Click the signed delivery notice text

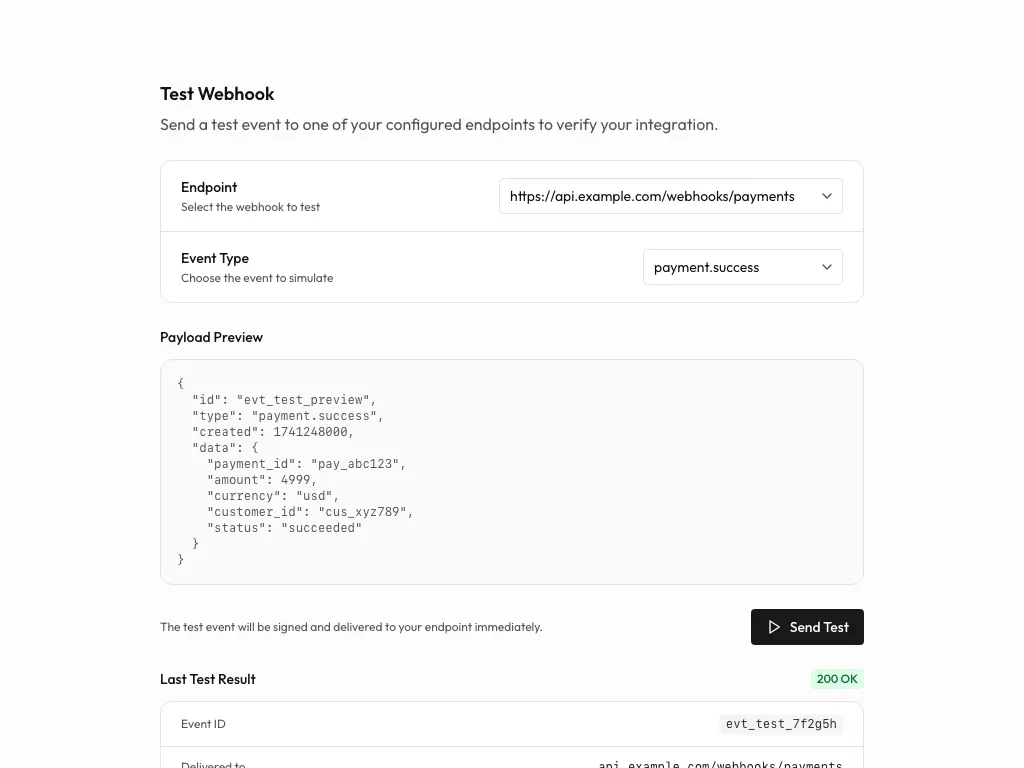point(350,627)
